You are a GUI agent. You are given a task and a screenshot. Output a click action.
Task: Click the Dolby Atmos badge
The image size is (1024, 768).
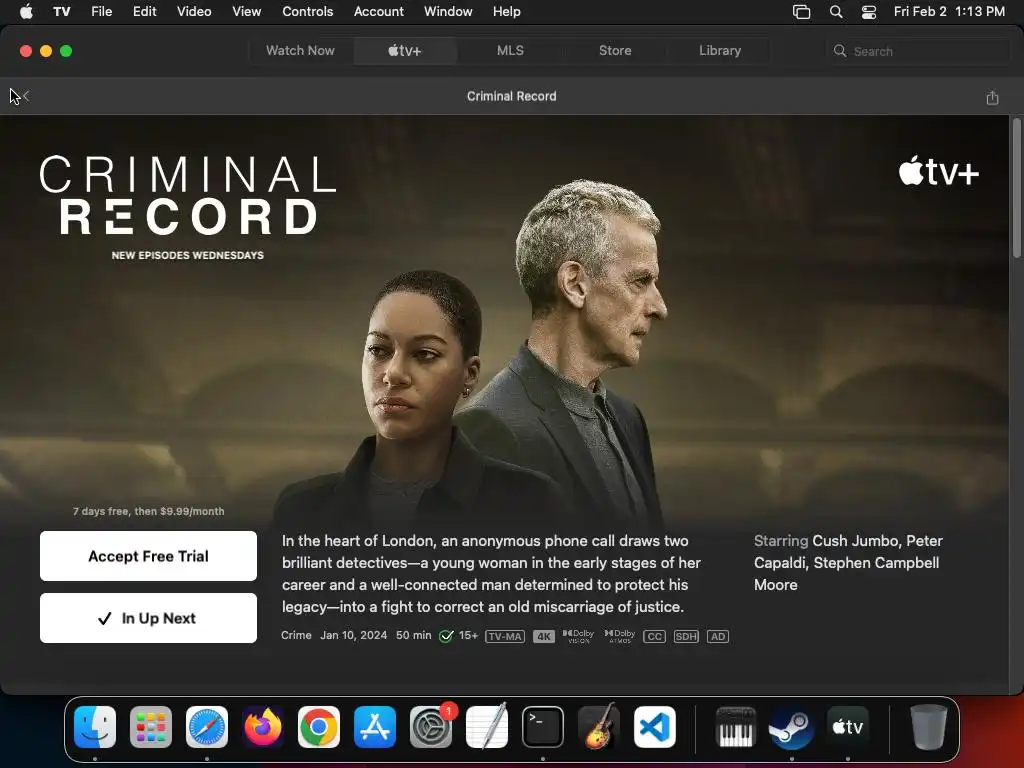click(619, 636)
